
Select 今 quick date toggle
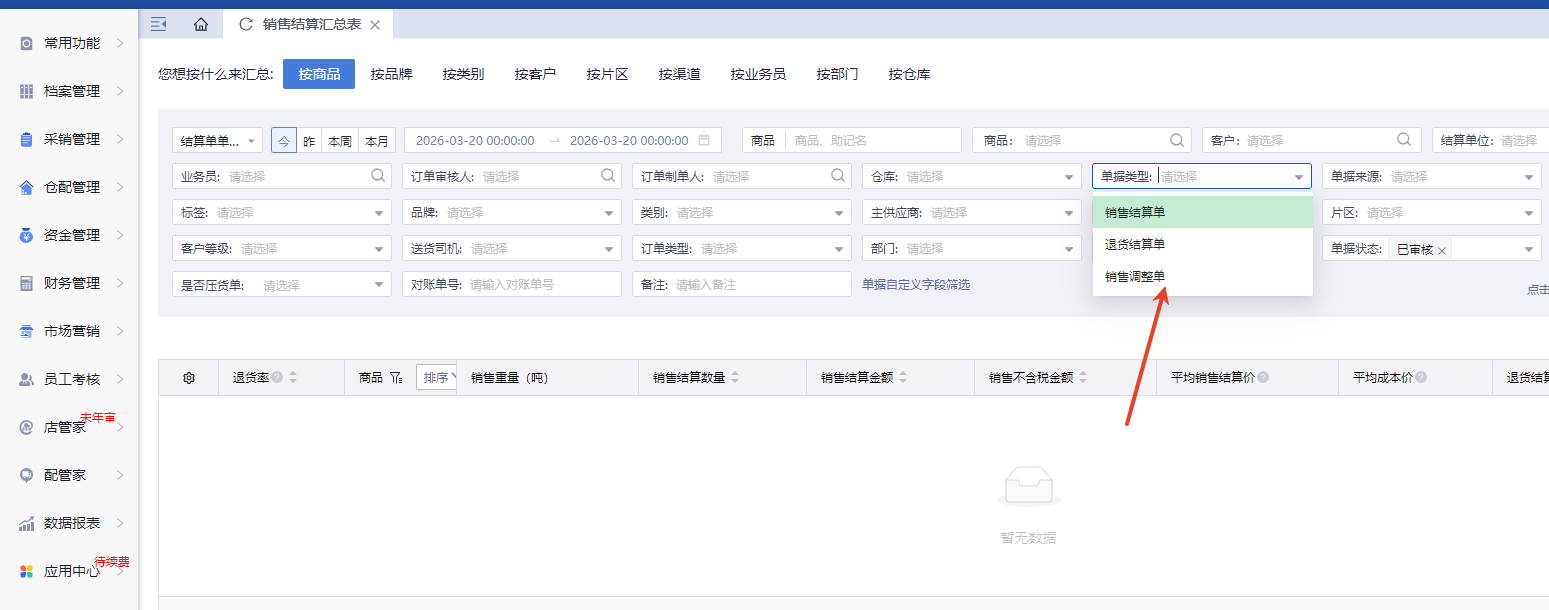point(283,141)
